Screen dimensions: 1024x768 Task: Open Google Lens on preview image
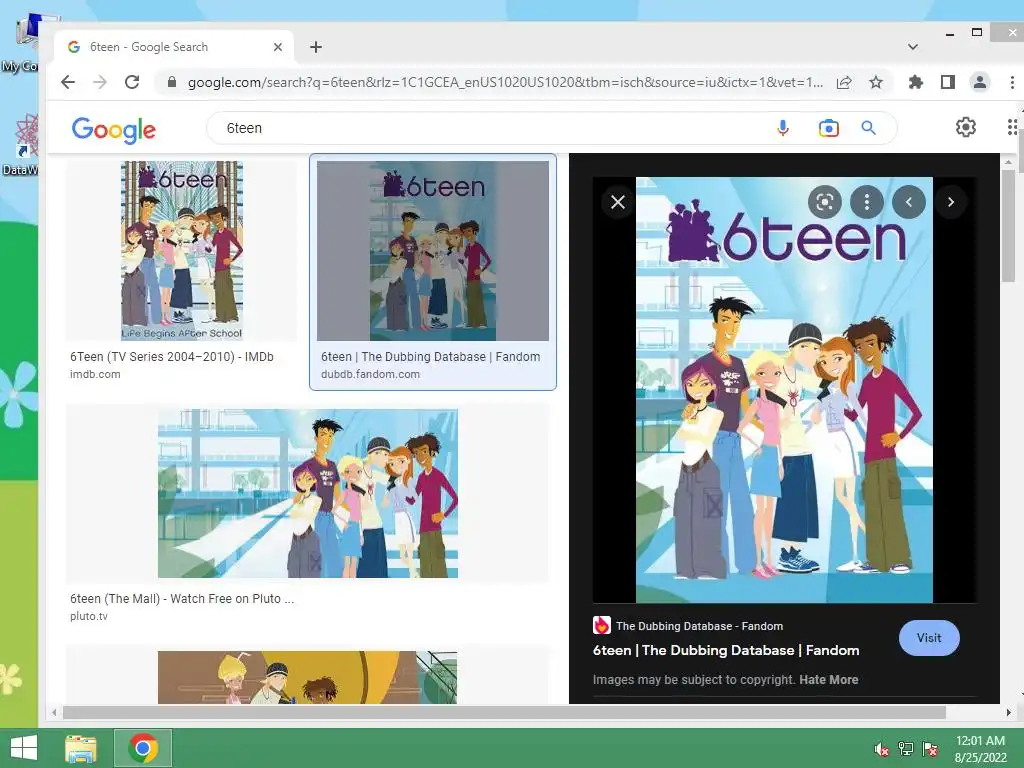click(825, 202)
